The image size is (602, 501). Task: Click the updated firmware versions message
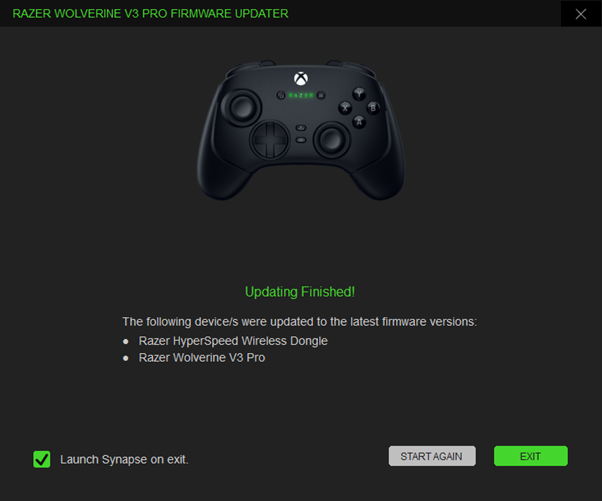click(299, 321)
